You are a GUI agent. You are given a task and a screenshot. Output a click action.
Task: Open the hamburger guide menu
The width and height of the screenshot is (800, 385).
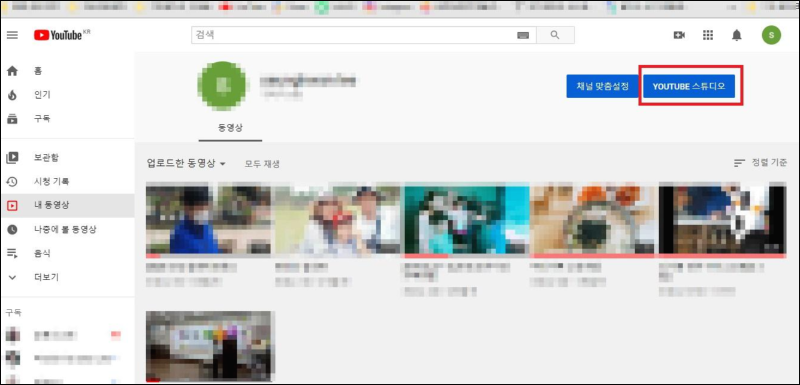(12, 35)
